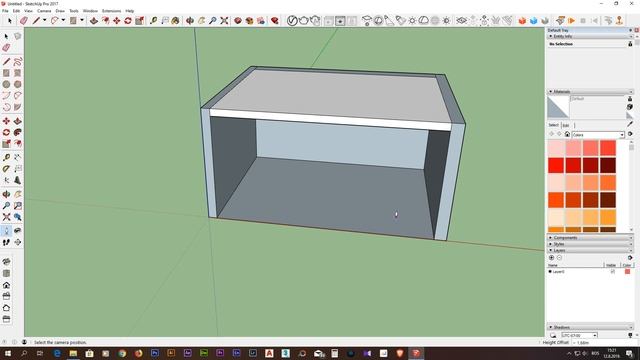Screen dimensions: 640x360
Task: Open Windows Start menu
Action: 8,353
